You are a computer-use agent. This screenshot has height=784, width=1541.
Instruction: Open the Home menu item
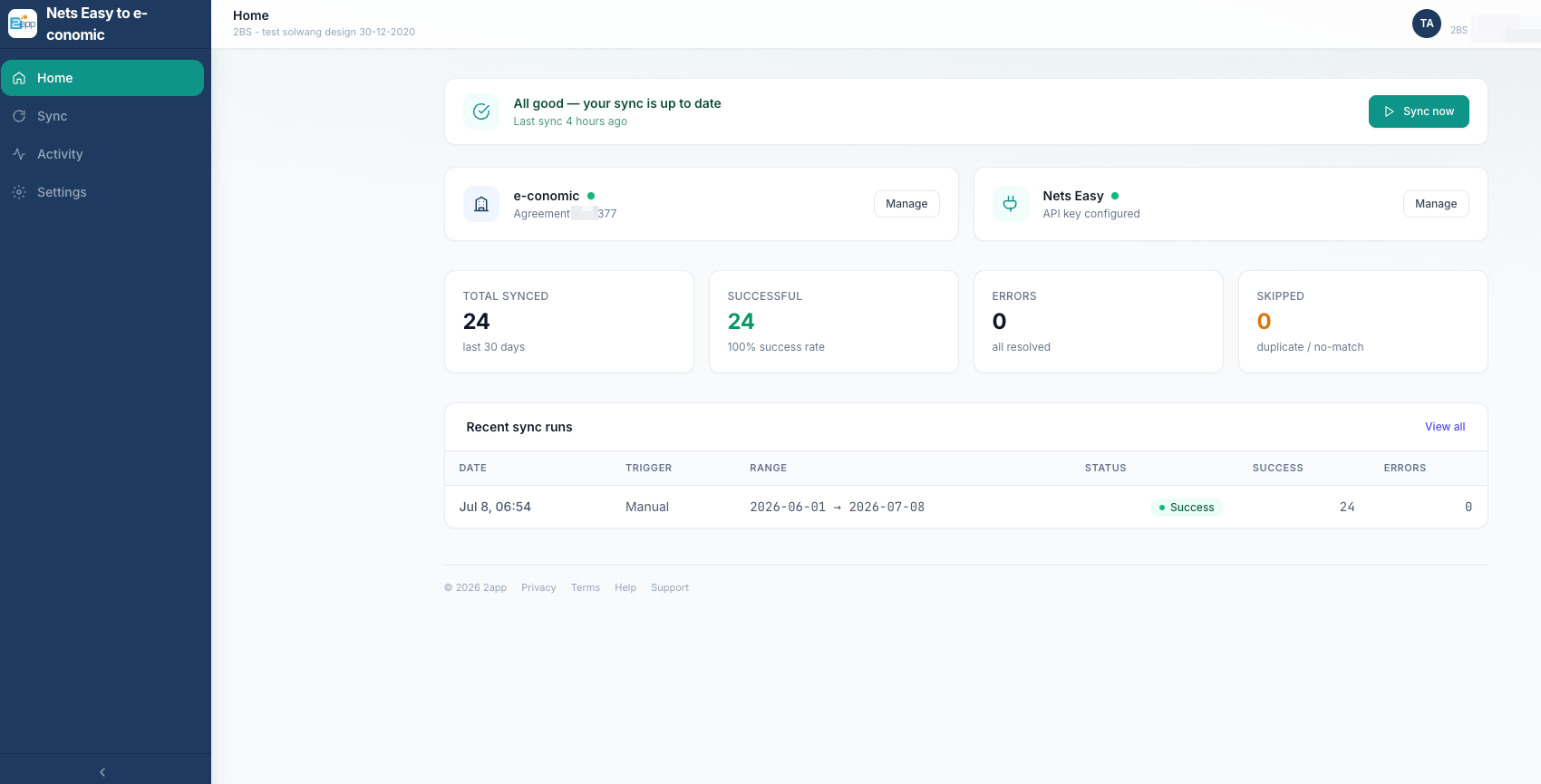[102, 78]
